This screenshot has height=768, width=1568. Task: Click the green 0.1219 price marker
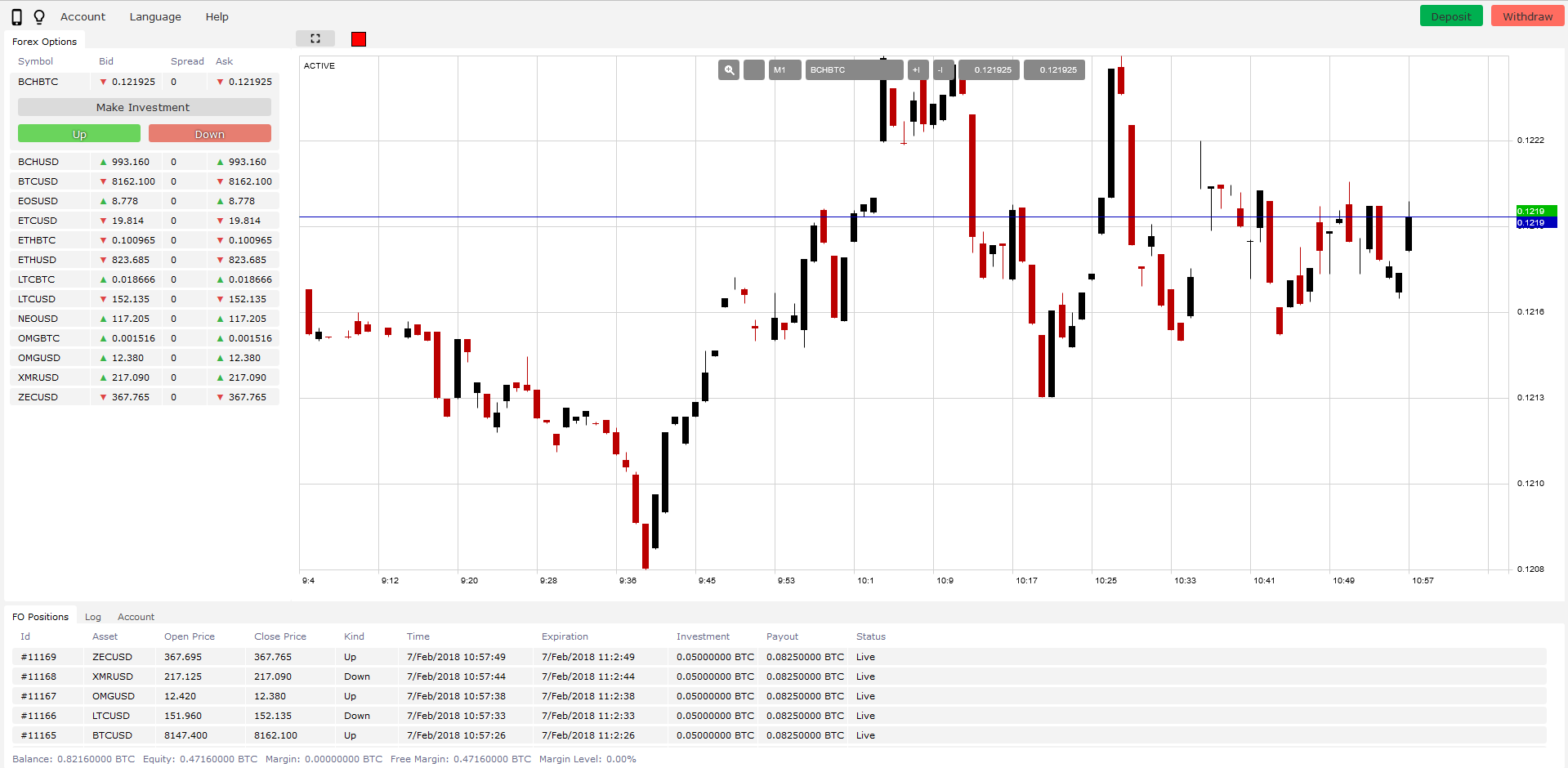[x=1536, y=211]
